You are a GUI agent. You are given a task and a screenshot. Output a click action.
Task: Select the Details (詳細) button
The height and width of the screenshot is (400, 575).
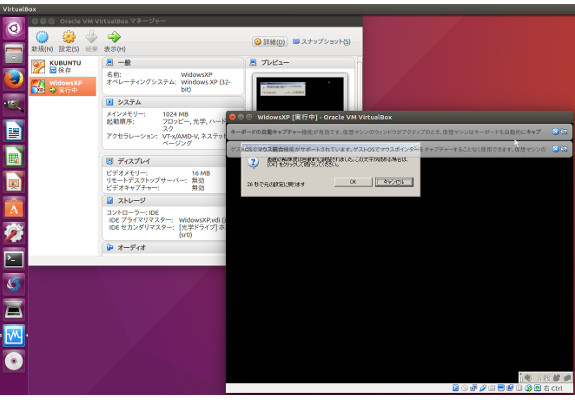click(x=270, y=42)
